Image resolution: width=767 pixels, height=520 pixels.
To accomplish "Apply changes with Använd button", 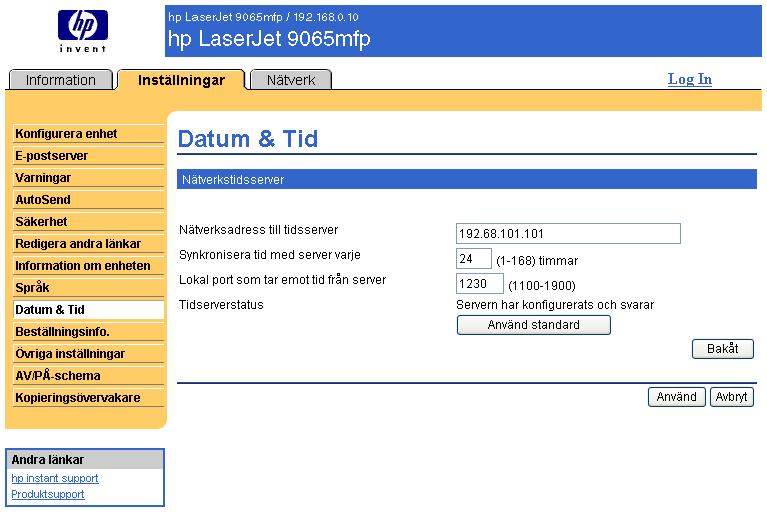I will 677,397.
